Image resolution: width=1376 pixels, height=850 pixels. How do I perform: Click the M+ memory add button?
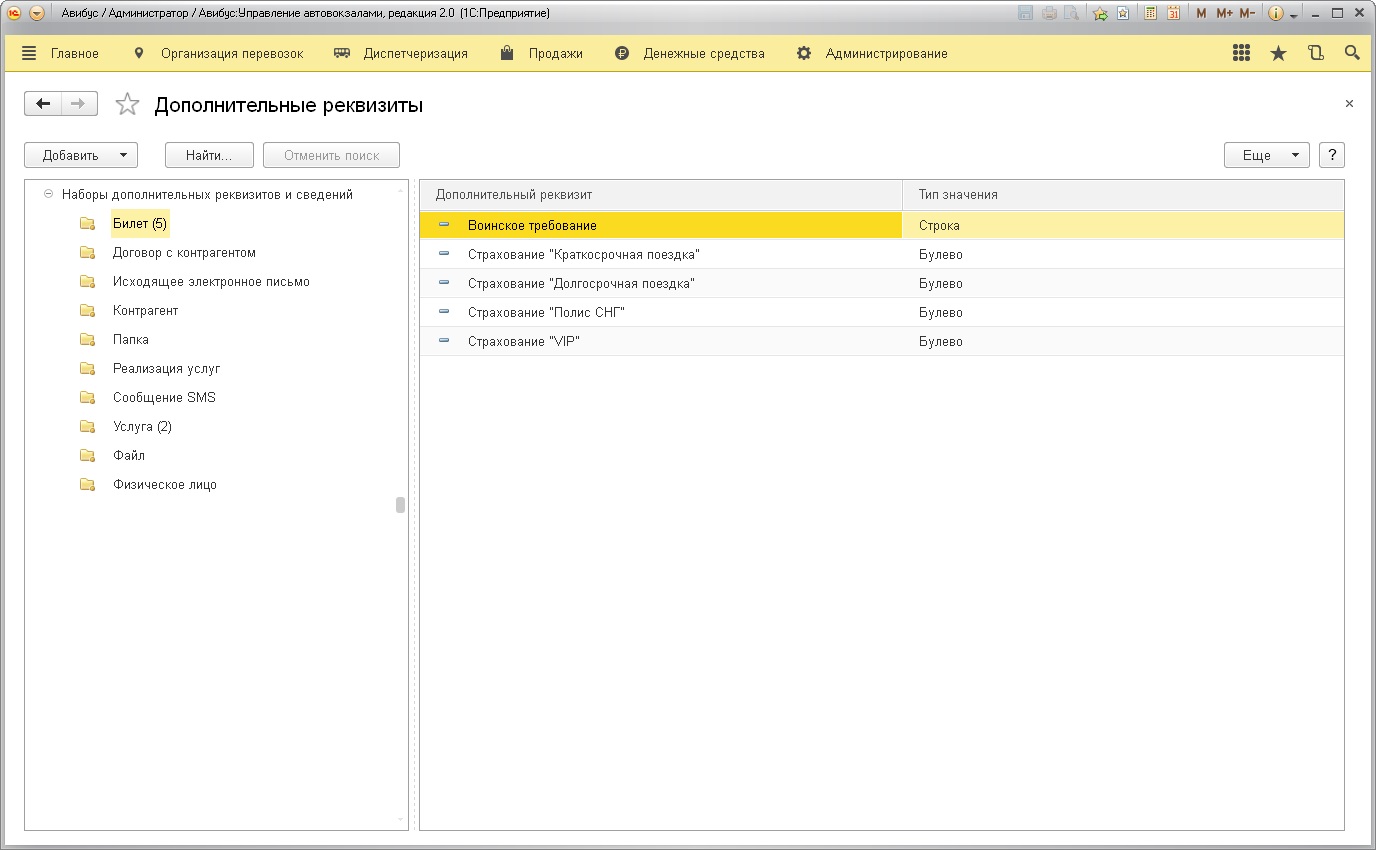point(1224,13)
